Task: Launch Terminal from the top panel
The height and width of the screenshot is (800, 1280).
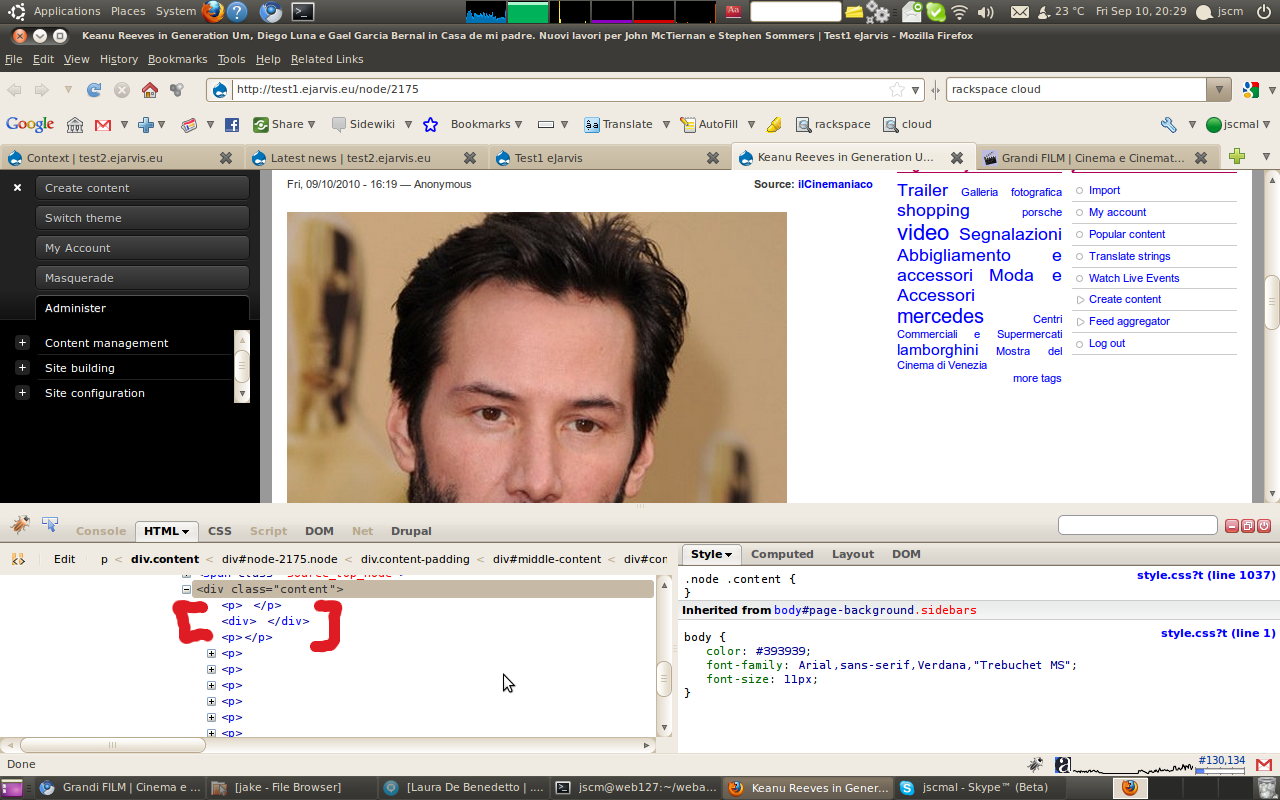Action: [x=302, y=12]
